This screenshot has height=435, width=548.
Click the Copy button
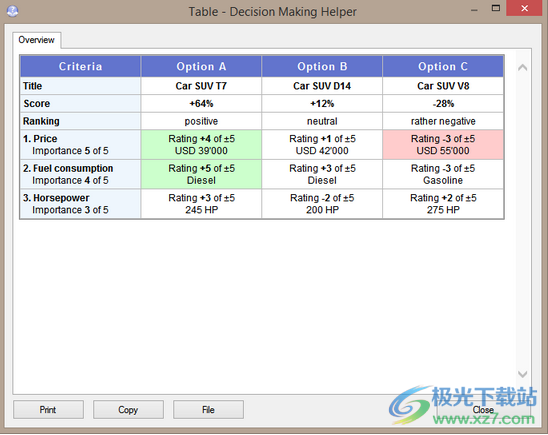(x=128, y=409)
